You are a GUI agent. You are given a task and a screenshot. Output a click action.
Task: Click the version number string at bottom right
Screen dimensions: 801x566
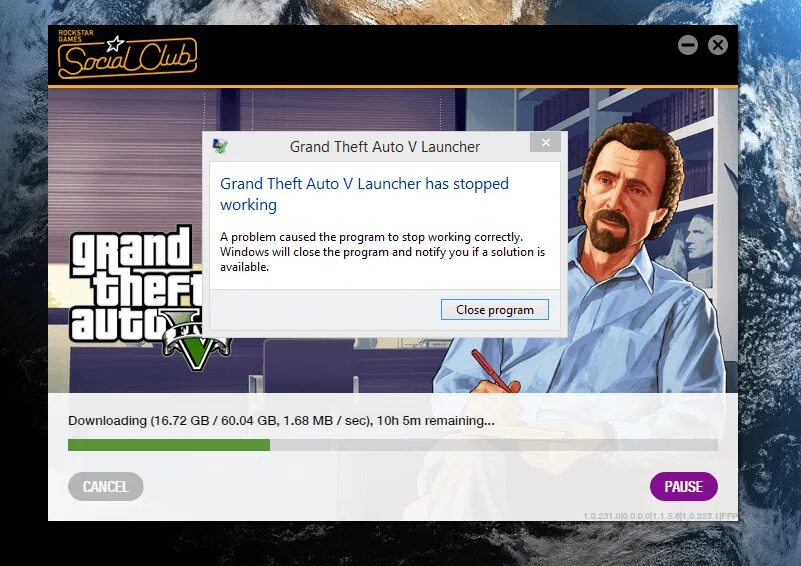click(x=660, y=516)
